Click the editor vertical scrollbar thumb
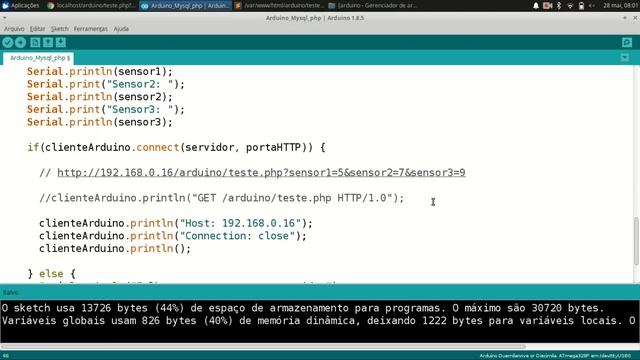This screenshot has width=640, height=360. (x=636, y=241)
